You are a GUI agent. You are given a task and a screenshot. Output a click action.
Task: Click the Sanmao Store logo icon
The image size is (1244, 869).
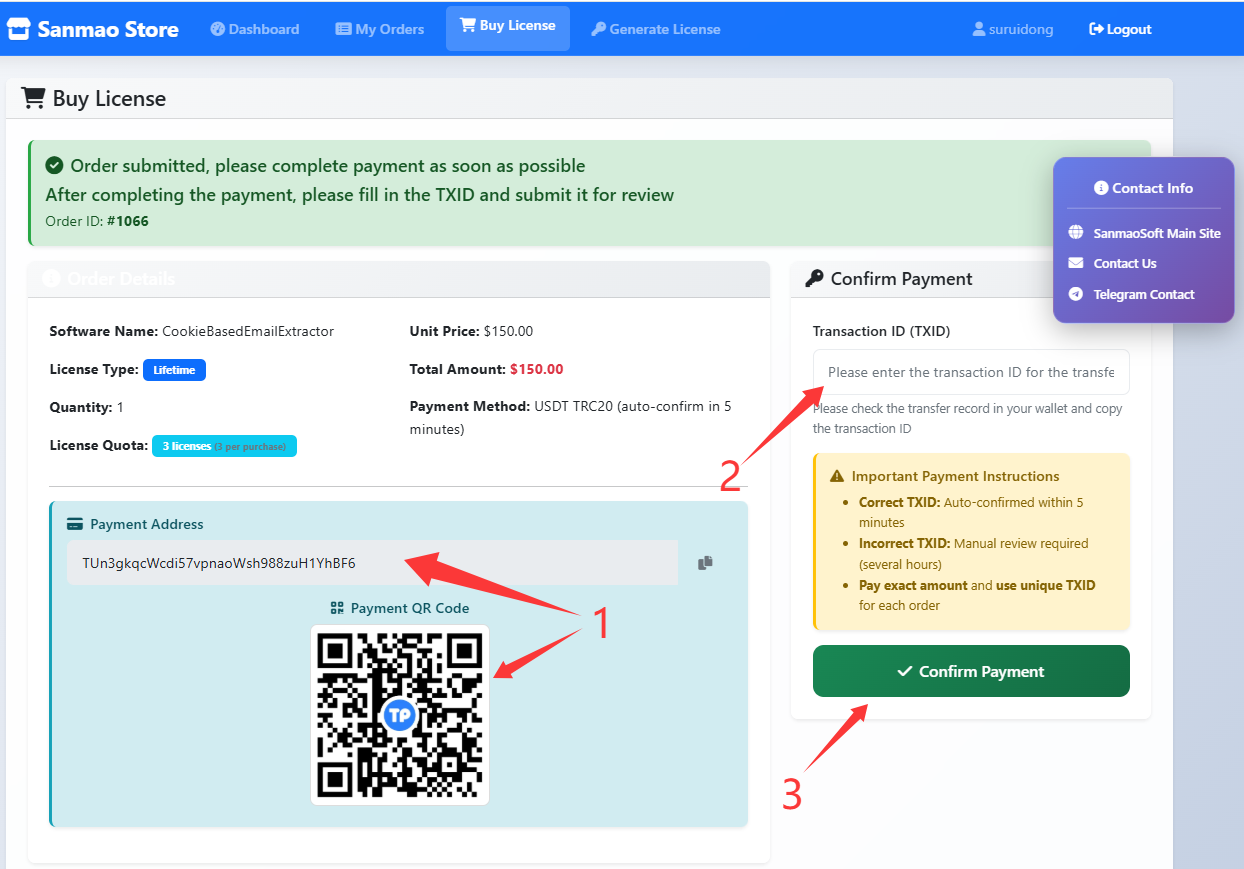[x=19, y=29]
